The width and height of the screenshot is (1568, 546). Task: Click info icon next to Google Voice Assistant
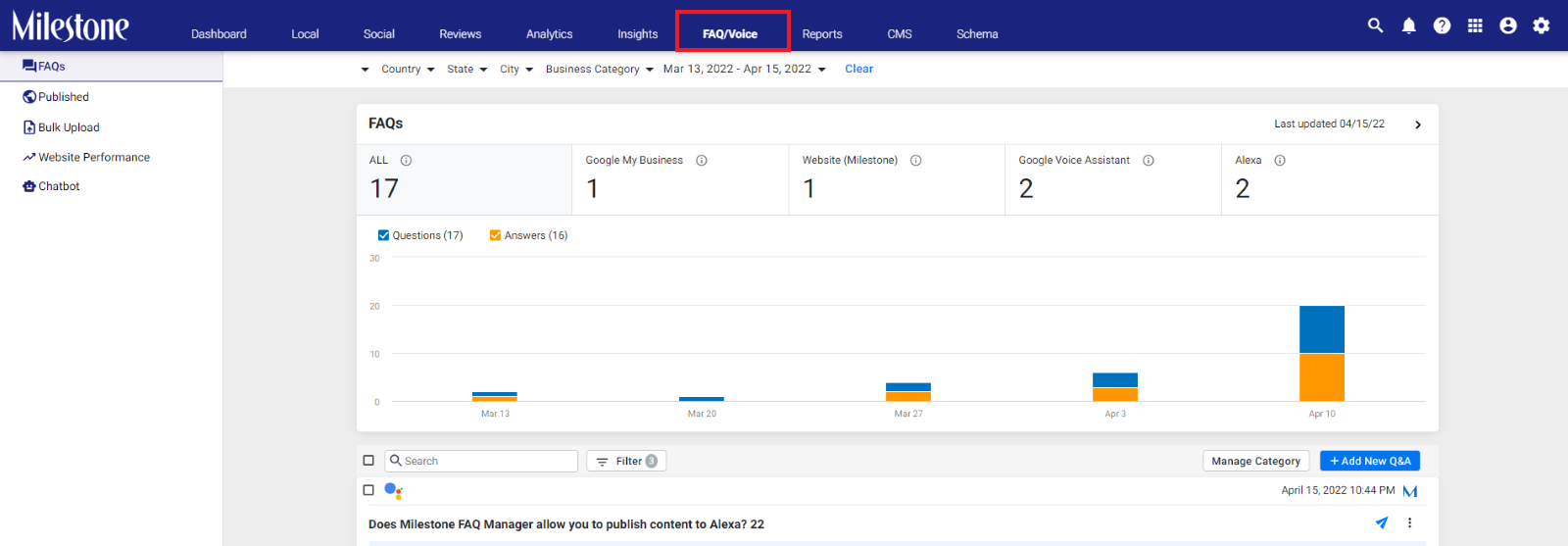pyautogui.click(x=1149, y=161)
